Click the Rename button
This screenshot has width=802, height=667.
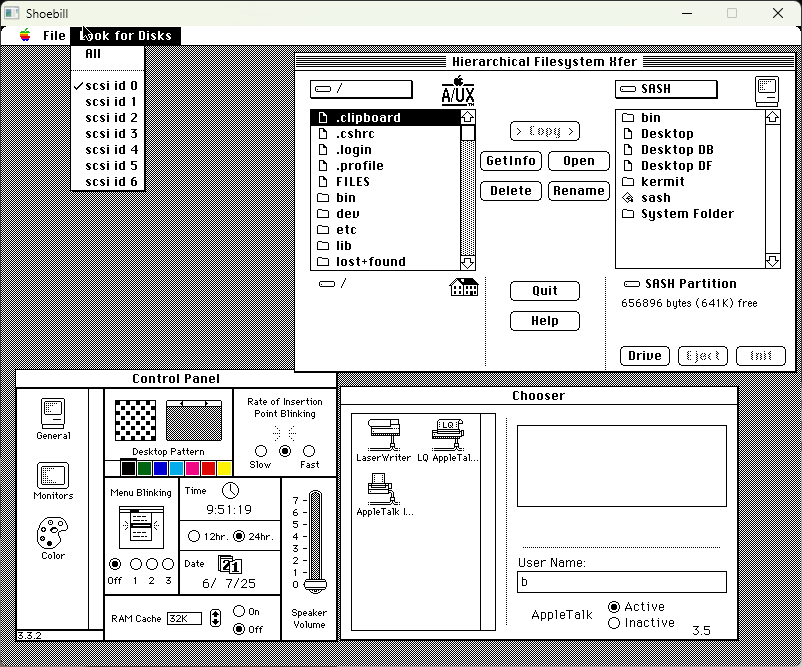pos(578,191)
